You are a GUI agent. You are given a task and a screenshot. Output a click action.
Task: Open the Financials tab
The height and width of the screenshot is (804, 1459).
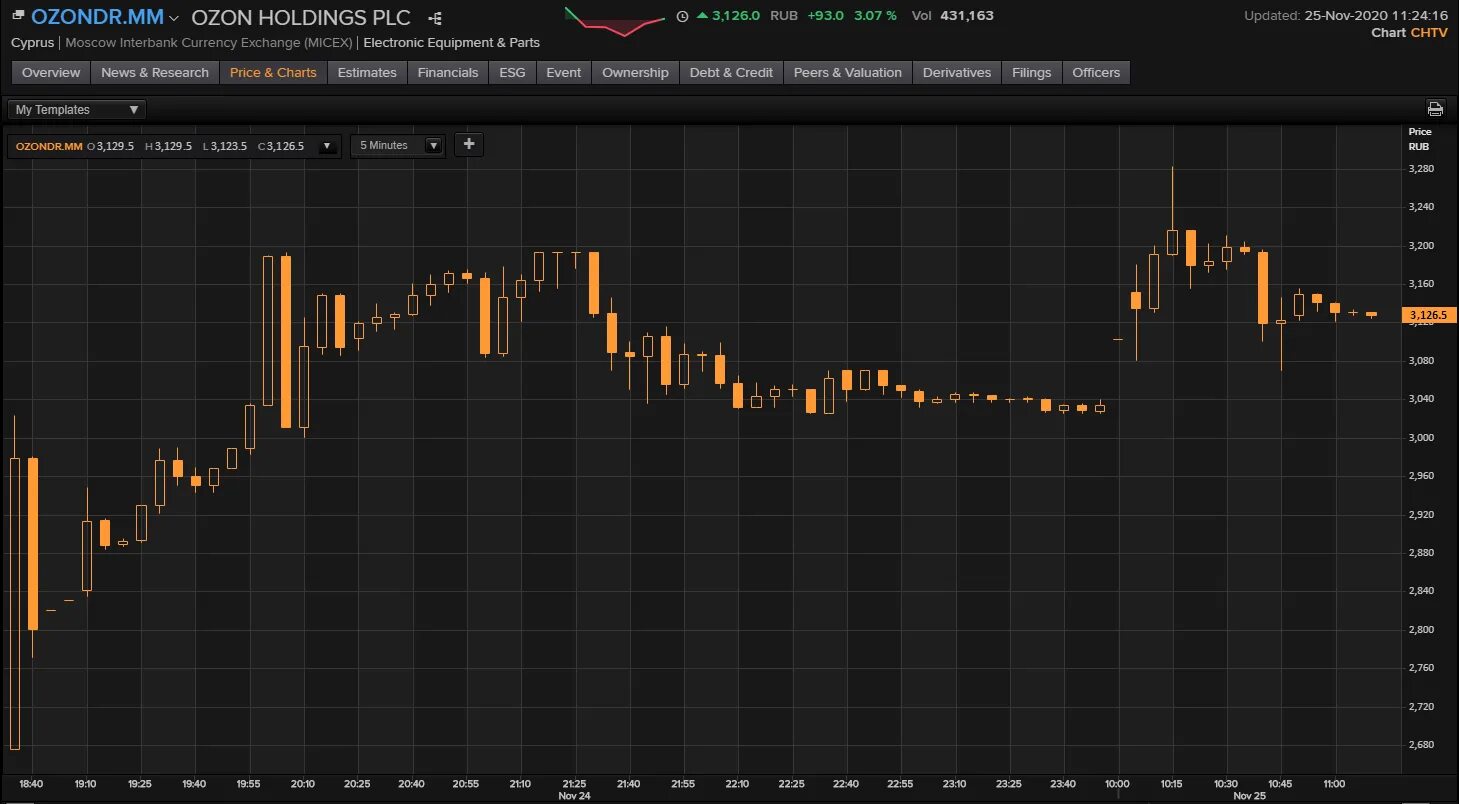[448, 72]
